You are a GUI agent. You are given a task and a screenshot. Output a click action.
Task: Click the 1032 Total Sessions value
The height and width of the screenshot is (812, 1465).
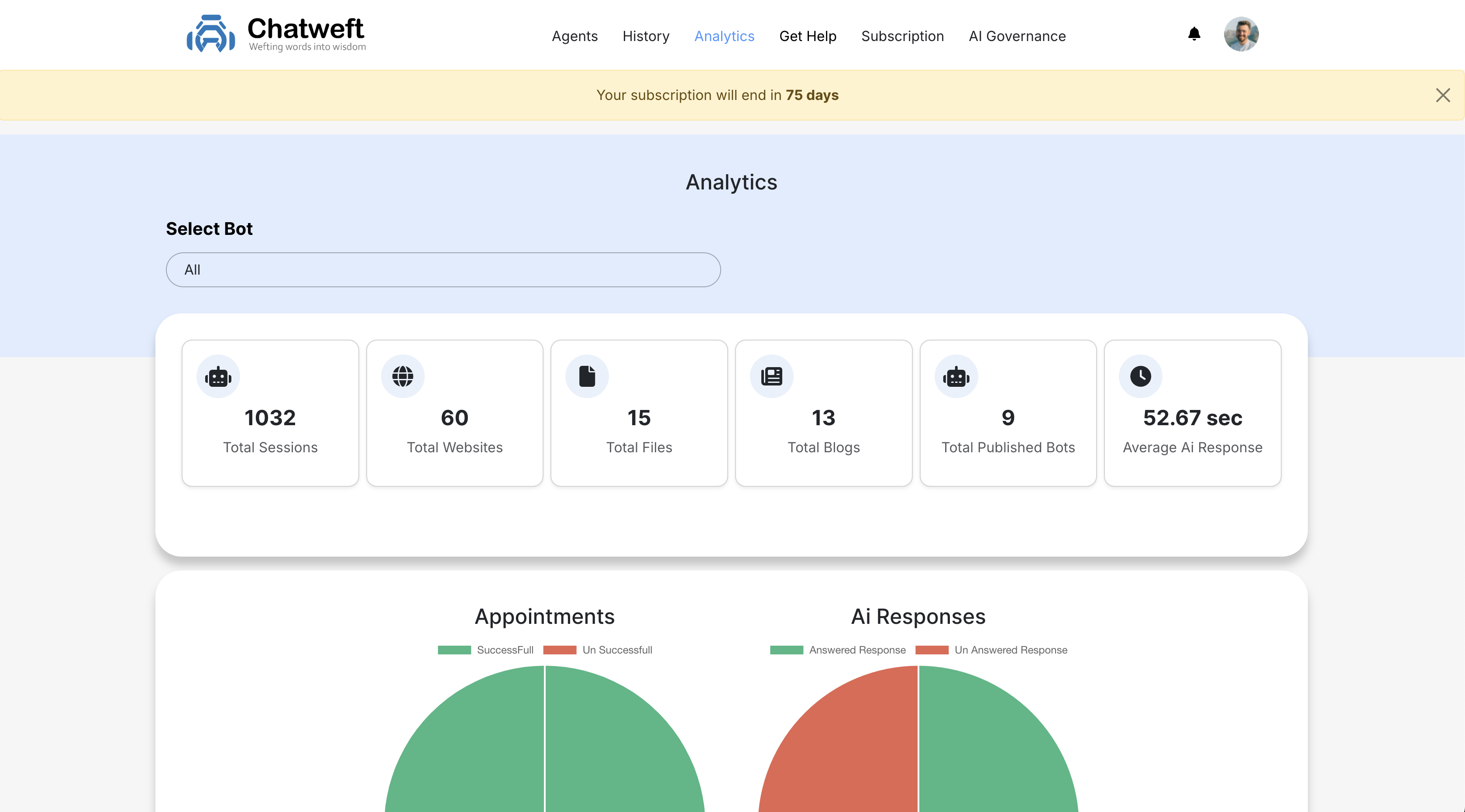[270, 417]
